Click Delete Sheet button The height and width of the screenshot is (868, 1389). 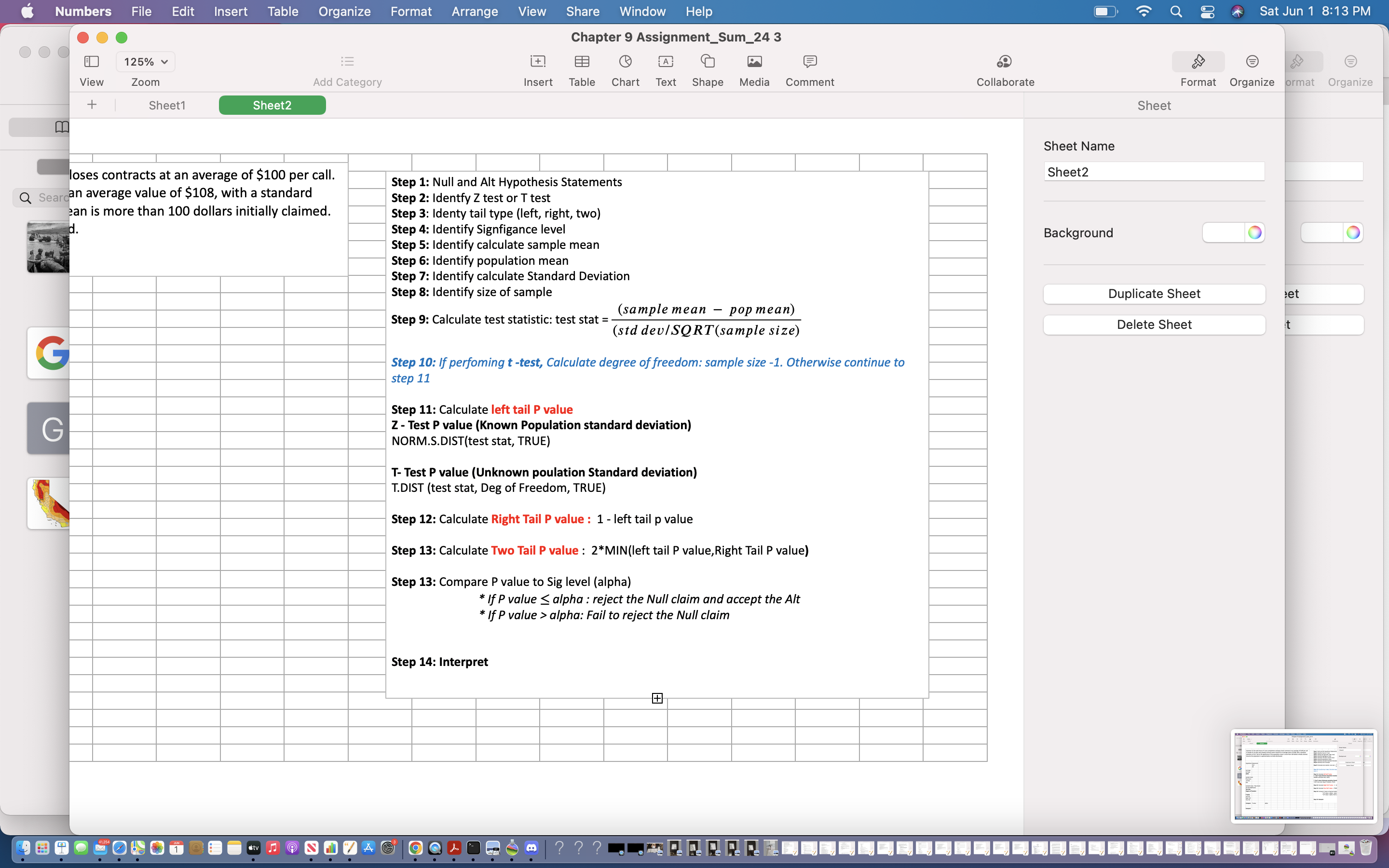click(x=1154, y=324)
